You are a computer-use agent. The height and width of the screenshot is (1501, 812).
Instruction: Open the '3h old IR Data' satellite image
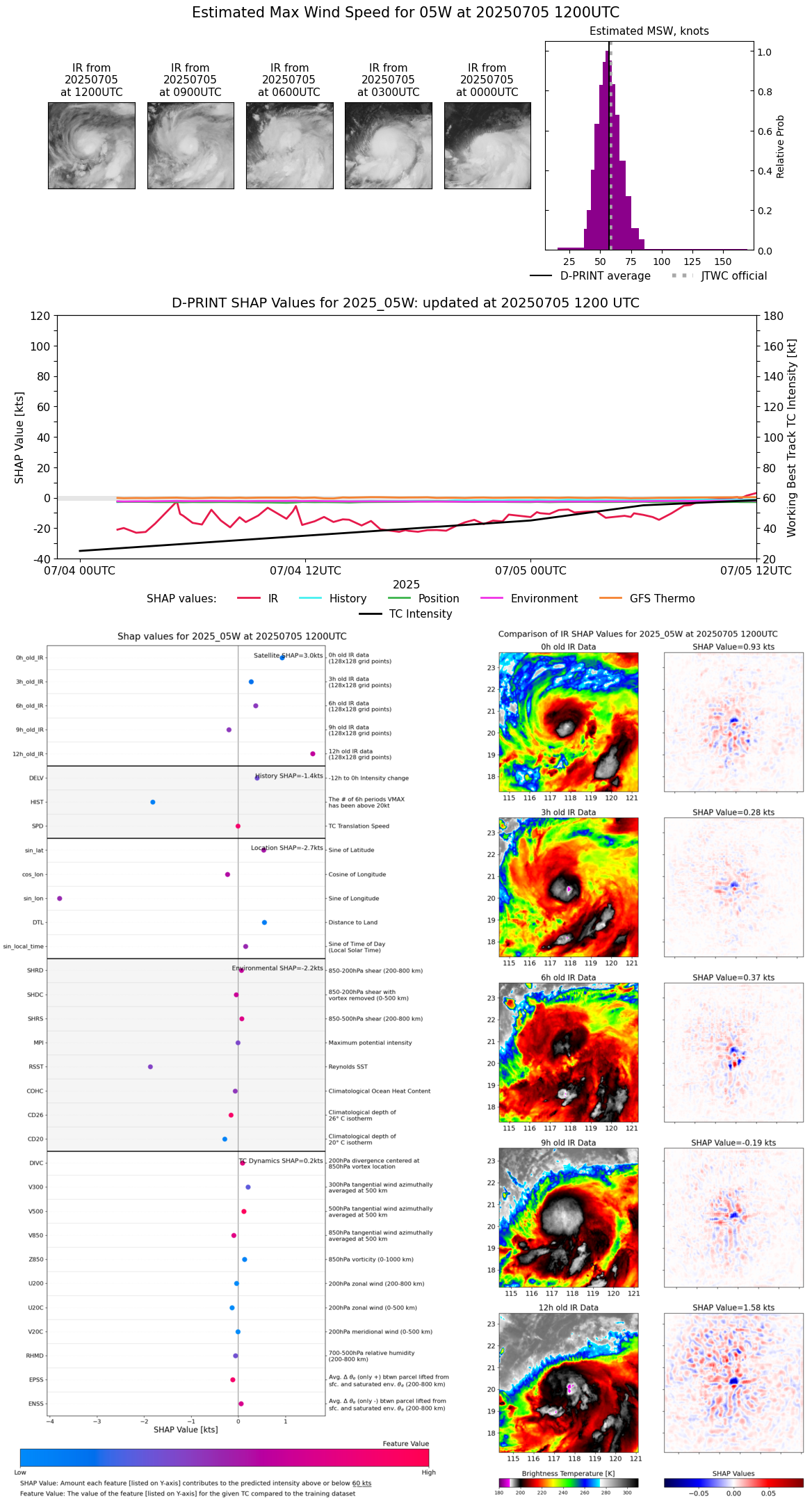(569, 888)
